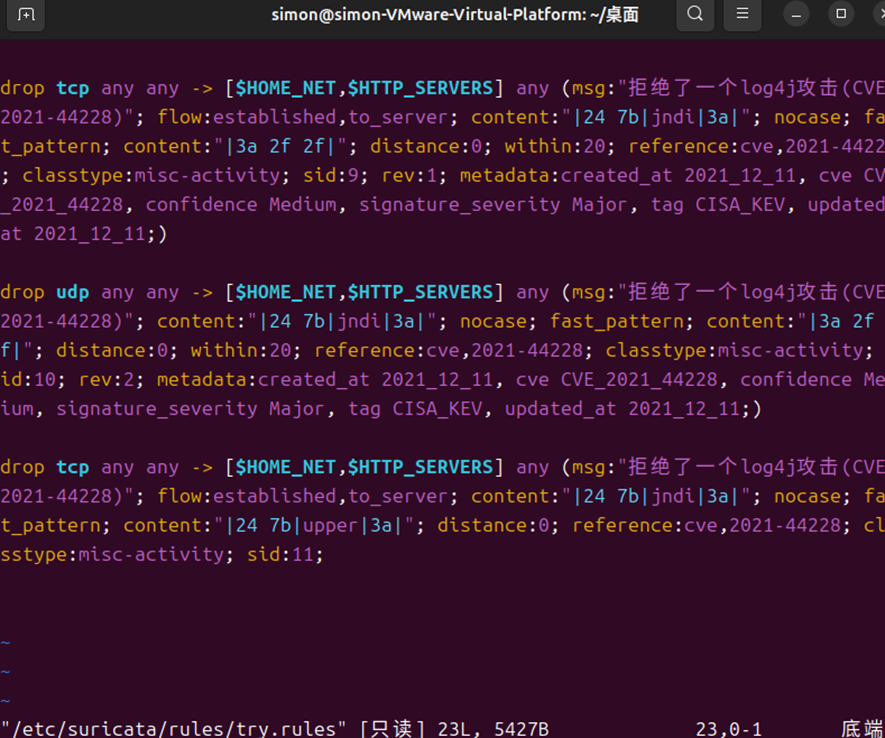Click classtype:misc-activity before sid:9
Viewport: 885px width, 738px height.
point(151,175)
